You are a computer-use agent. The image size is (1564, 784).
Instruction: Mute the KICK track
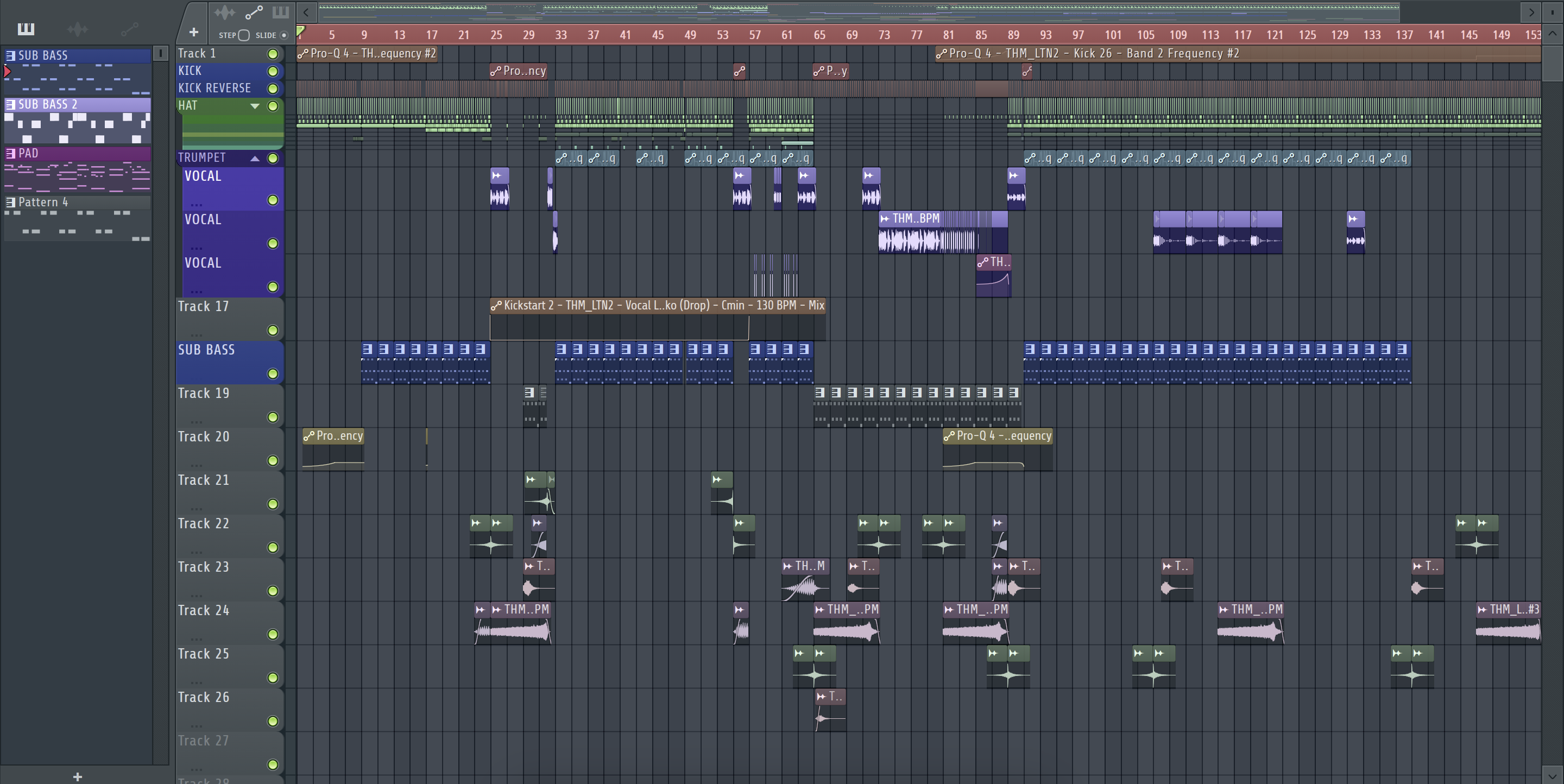point(273,72)
